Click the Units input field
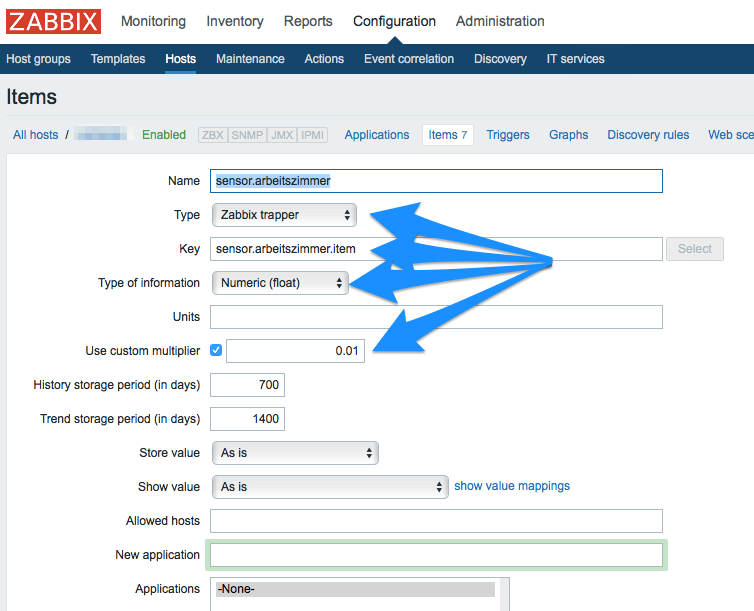754x611 pixels. 436,317
